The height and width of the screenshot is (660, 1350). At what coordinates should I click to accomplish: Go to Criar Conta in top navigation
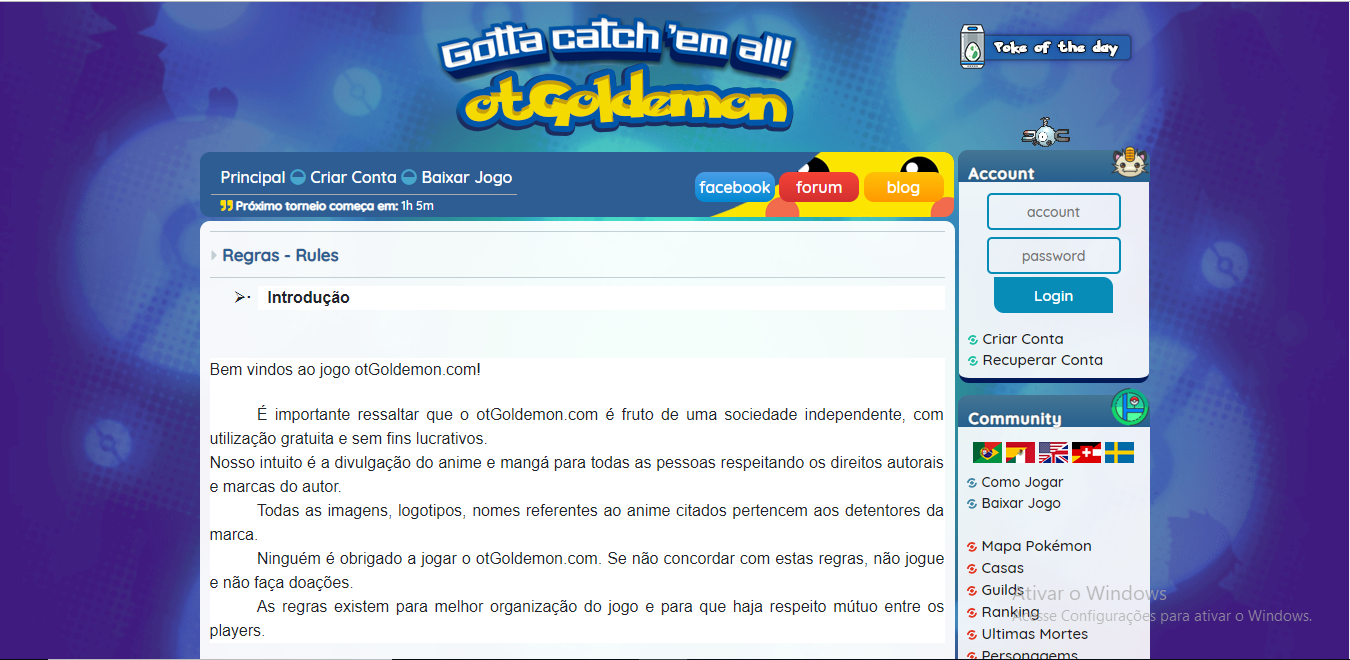point(353,177)
